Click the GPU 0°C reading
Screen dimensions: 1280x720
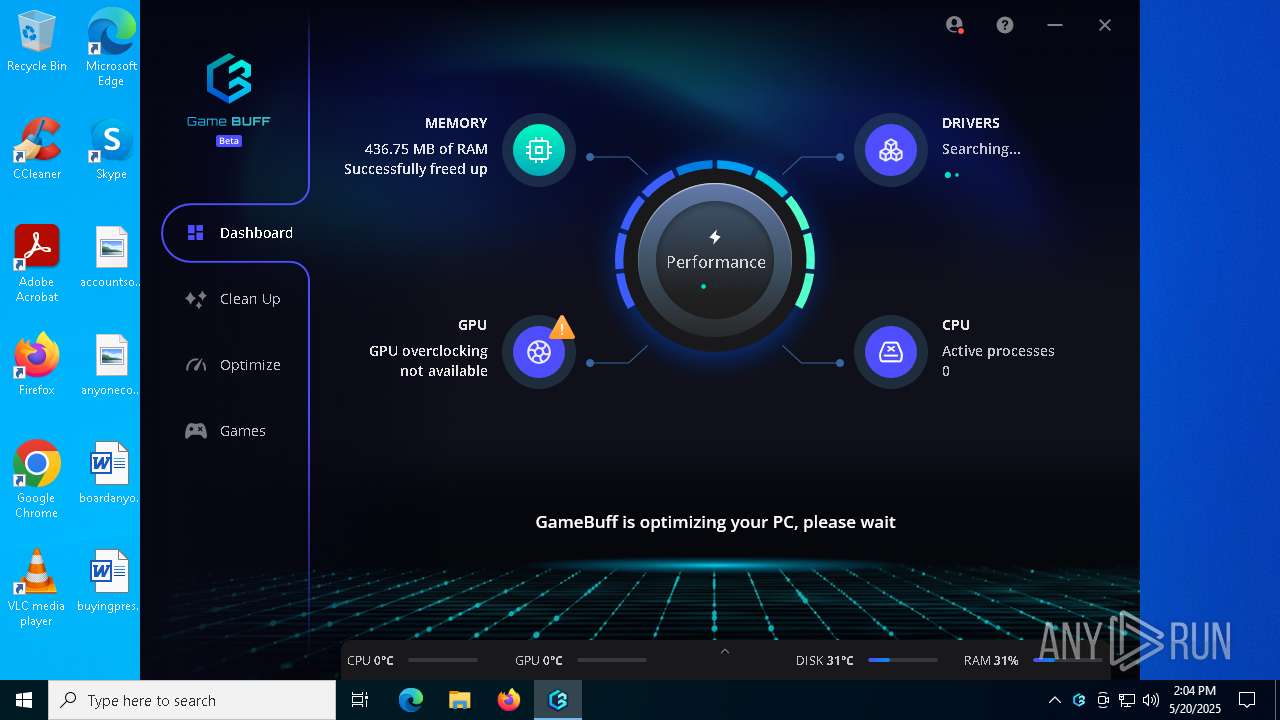point(539,661)
